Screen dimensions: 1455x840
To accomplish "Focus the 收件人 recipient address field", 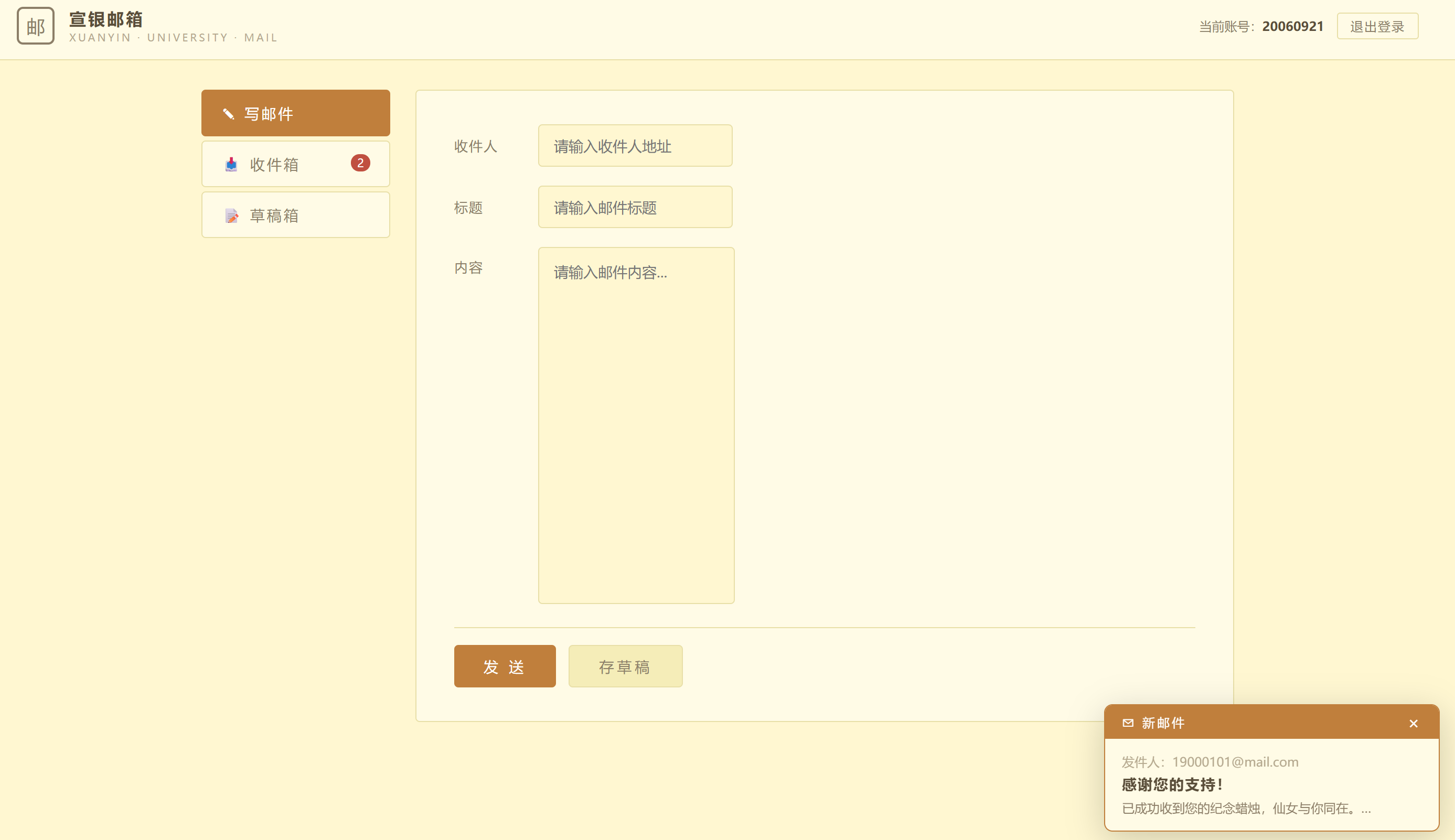I will click(635, 146).
